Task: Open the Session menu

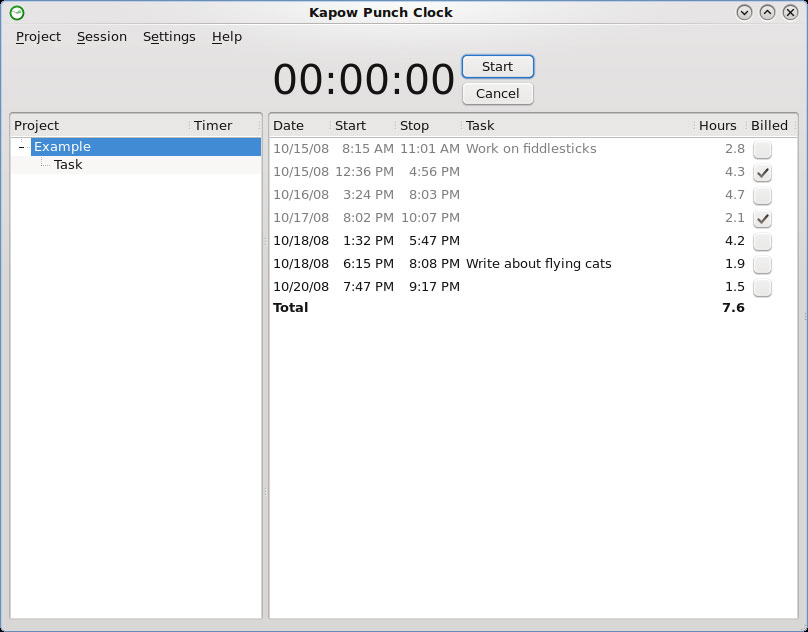Action: coord(102,37)
